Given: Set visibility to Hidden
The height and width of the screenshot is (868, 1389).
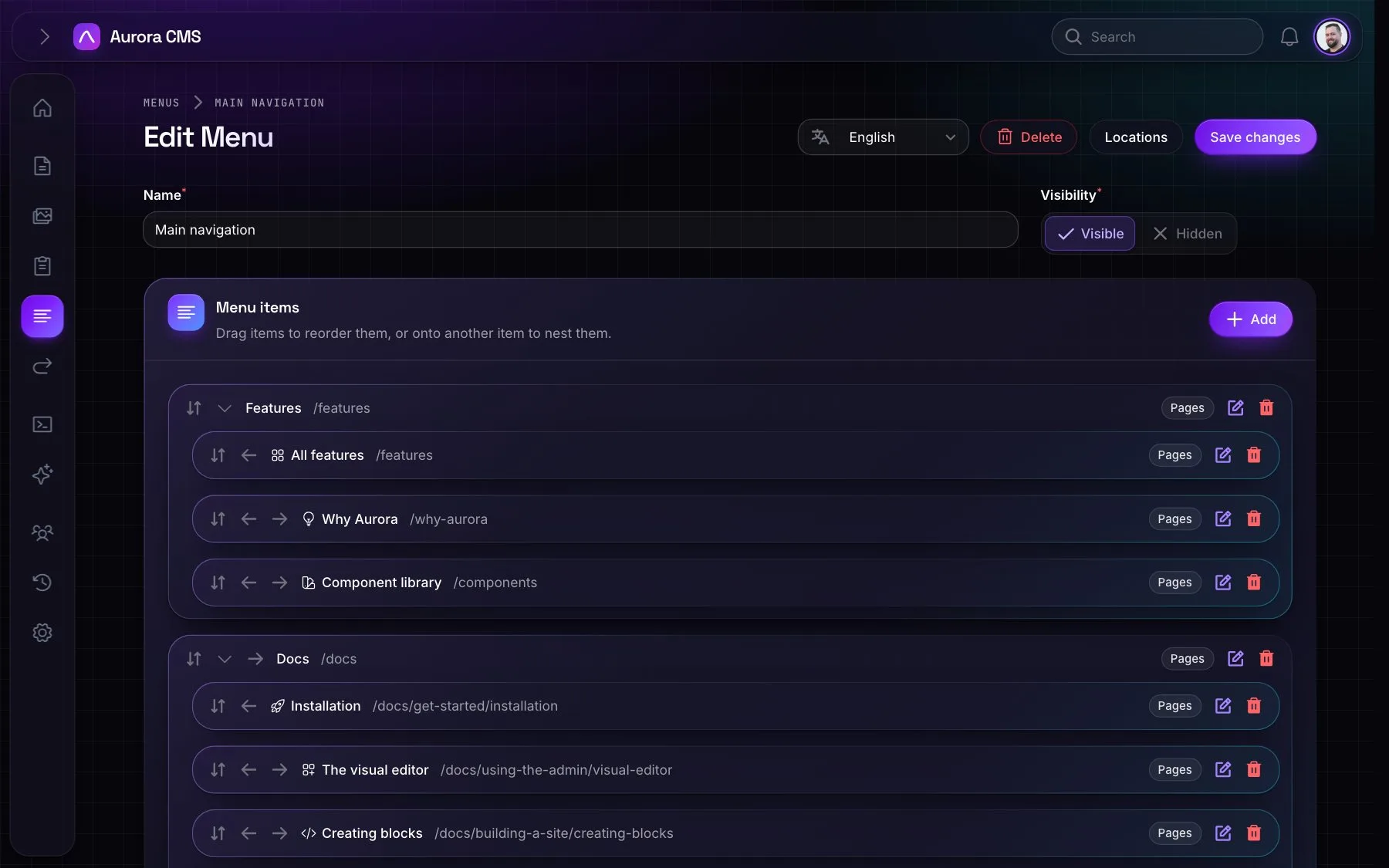Looking at the screenshot, I should click(1187, 234).
